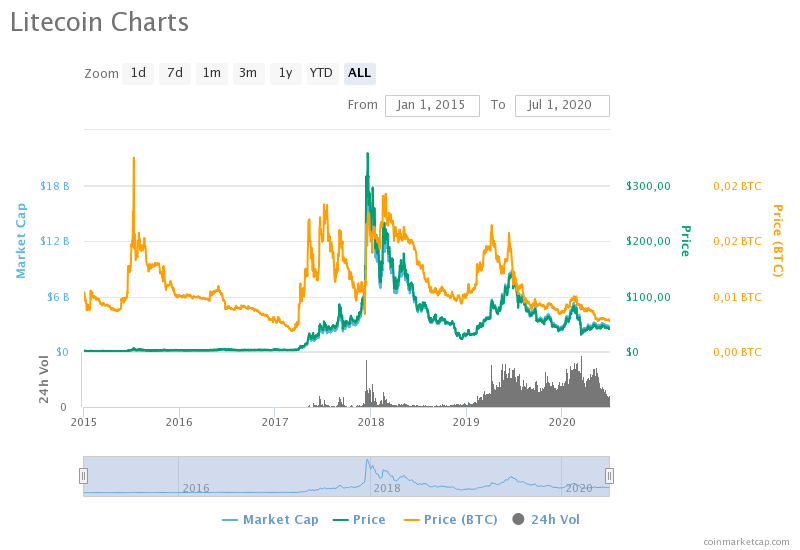Set zoom range to 7d
Image resolution: width=800 pixels, height=550 pixels.
point(174,73)
